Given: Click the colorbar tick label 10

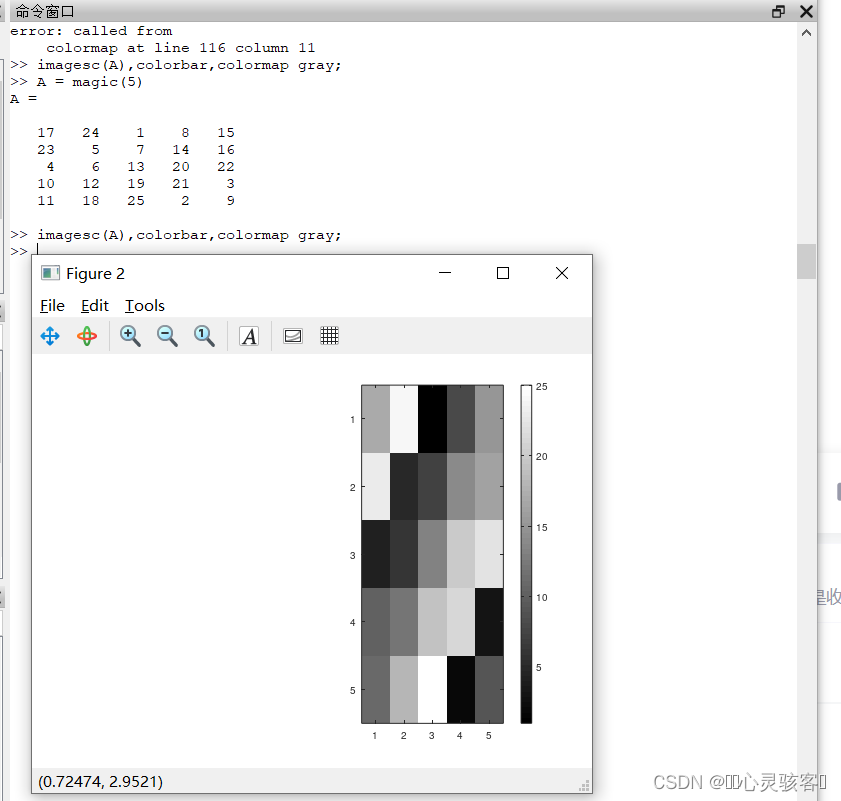Looking at the screenshot, I should click(542, 598).
